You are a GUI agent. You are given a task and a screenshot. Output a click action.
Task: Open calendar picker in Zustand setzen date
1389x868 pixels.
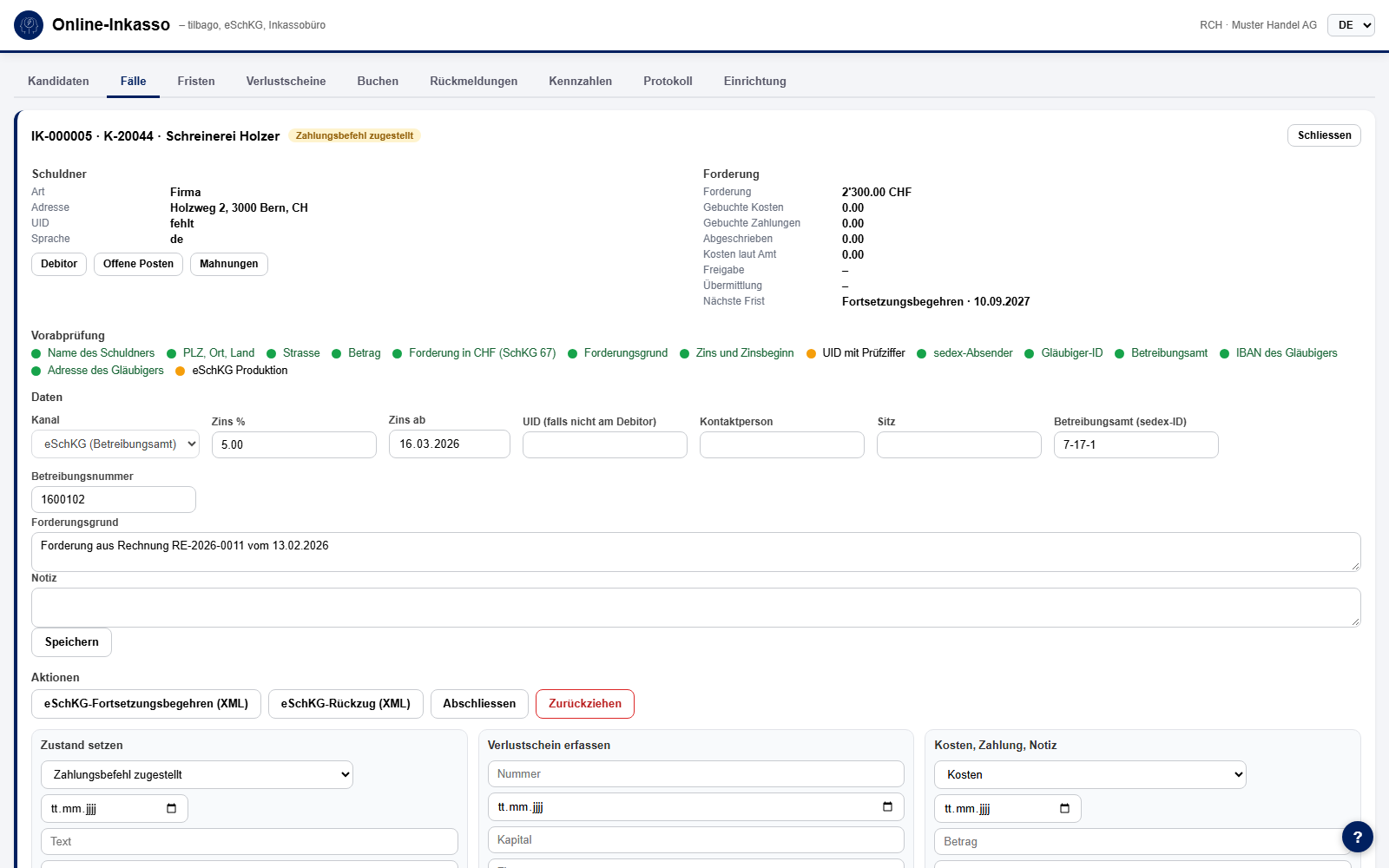(x=171, y=808)
